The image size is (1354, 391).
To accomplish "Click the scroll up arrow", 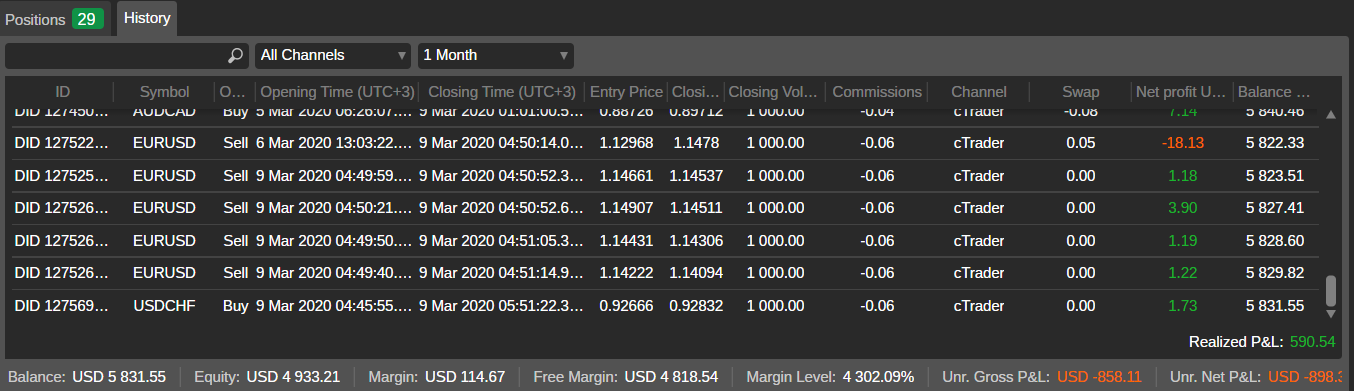I will pyautogui.click(x=1330, y=115).
